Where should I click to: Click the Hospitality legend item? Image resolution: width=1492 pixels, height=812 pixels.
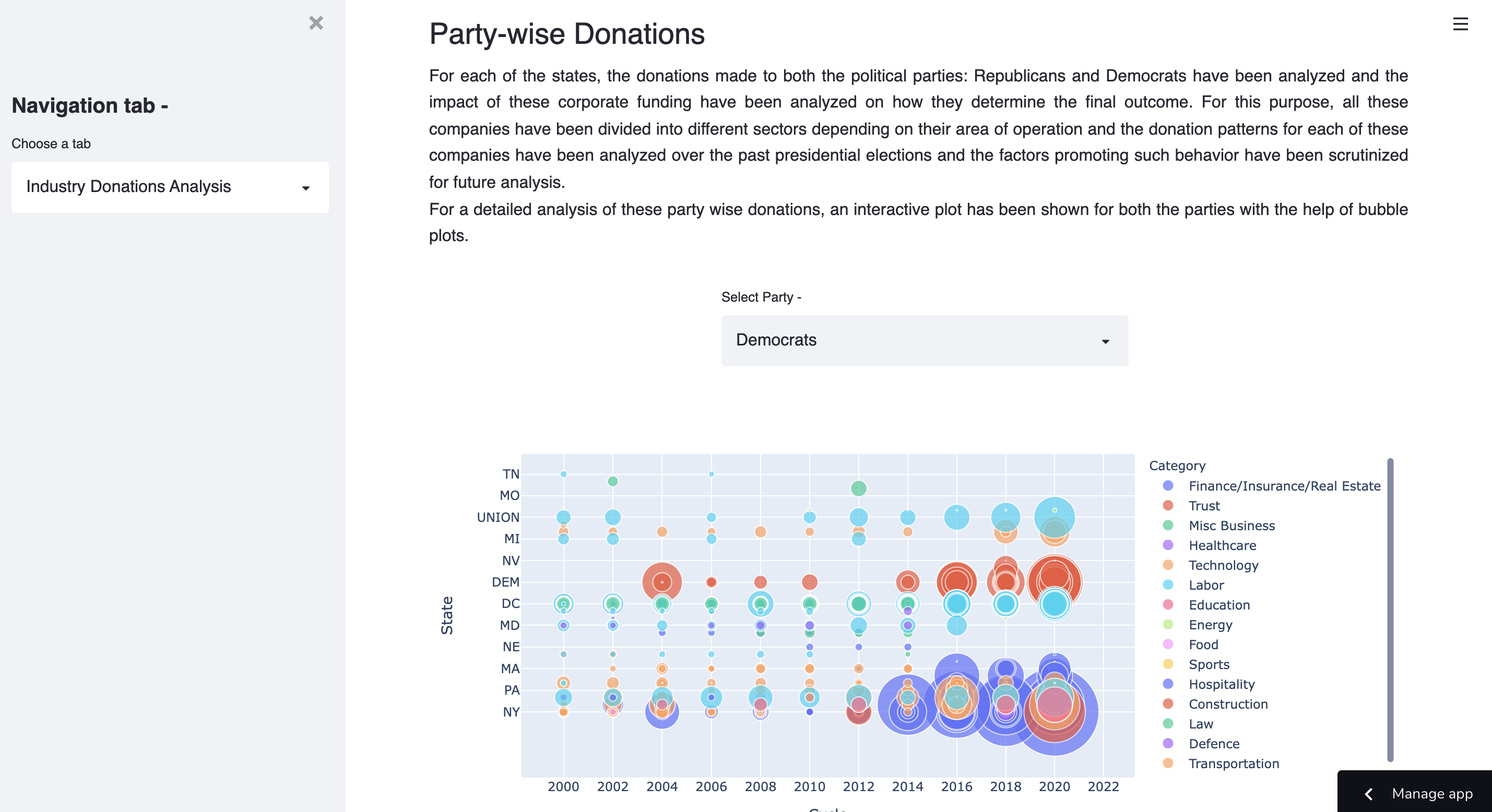(x=1221, y=684)
